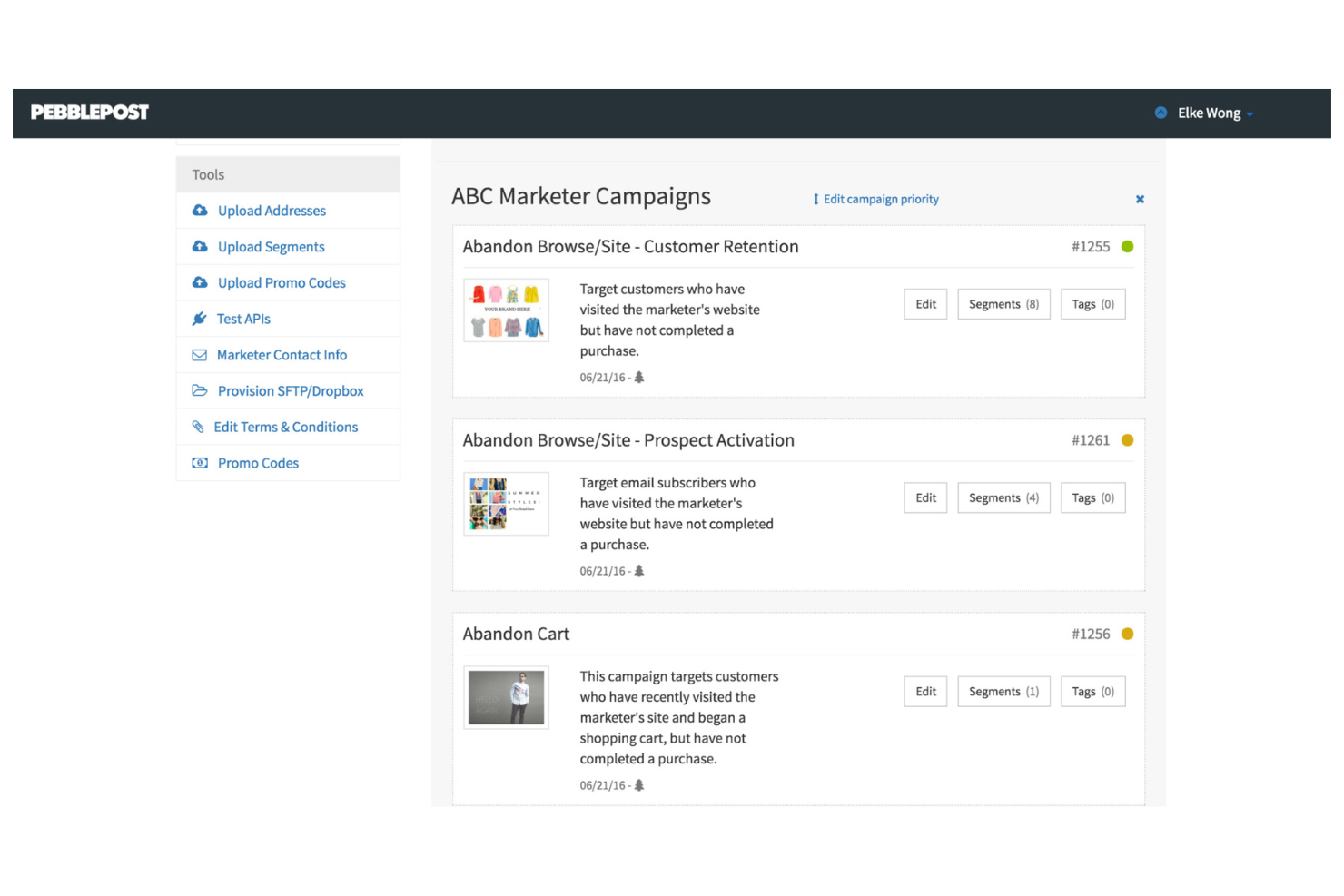Click the Upload Segments cloud icon
The image size is (1344, 896).
(200, 246)
